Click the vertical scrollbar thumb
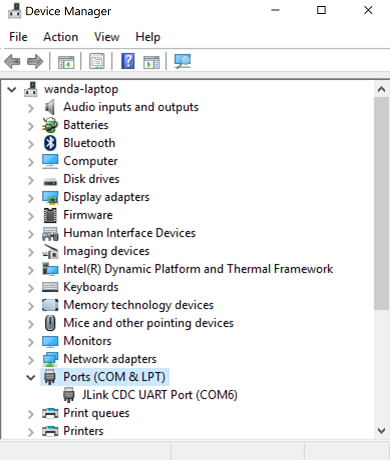This screenshot has height=460, width=390. (x=381, y=204)
